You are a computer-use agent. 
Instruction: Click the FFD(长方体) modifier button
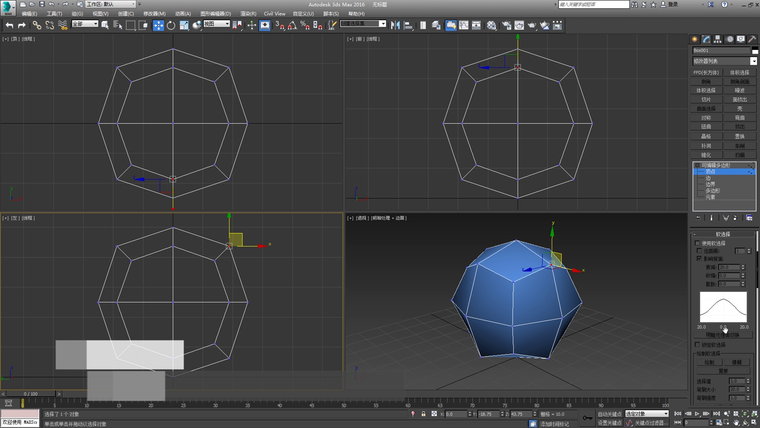tap(706, 72)
